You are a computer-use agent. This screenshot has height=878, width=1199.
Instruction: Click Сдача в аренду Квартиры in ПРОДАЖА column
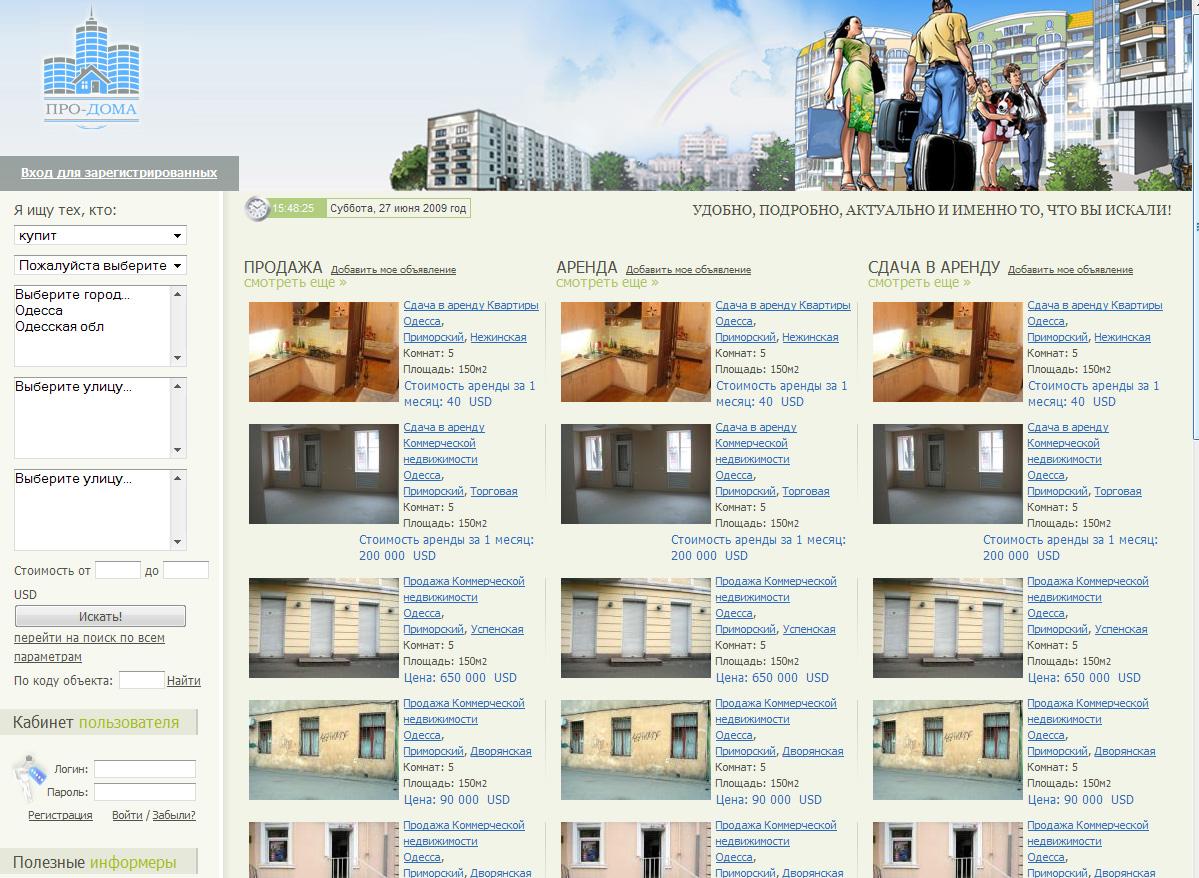pos(471,305)
